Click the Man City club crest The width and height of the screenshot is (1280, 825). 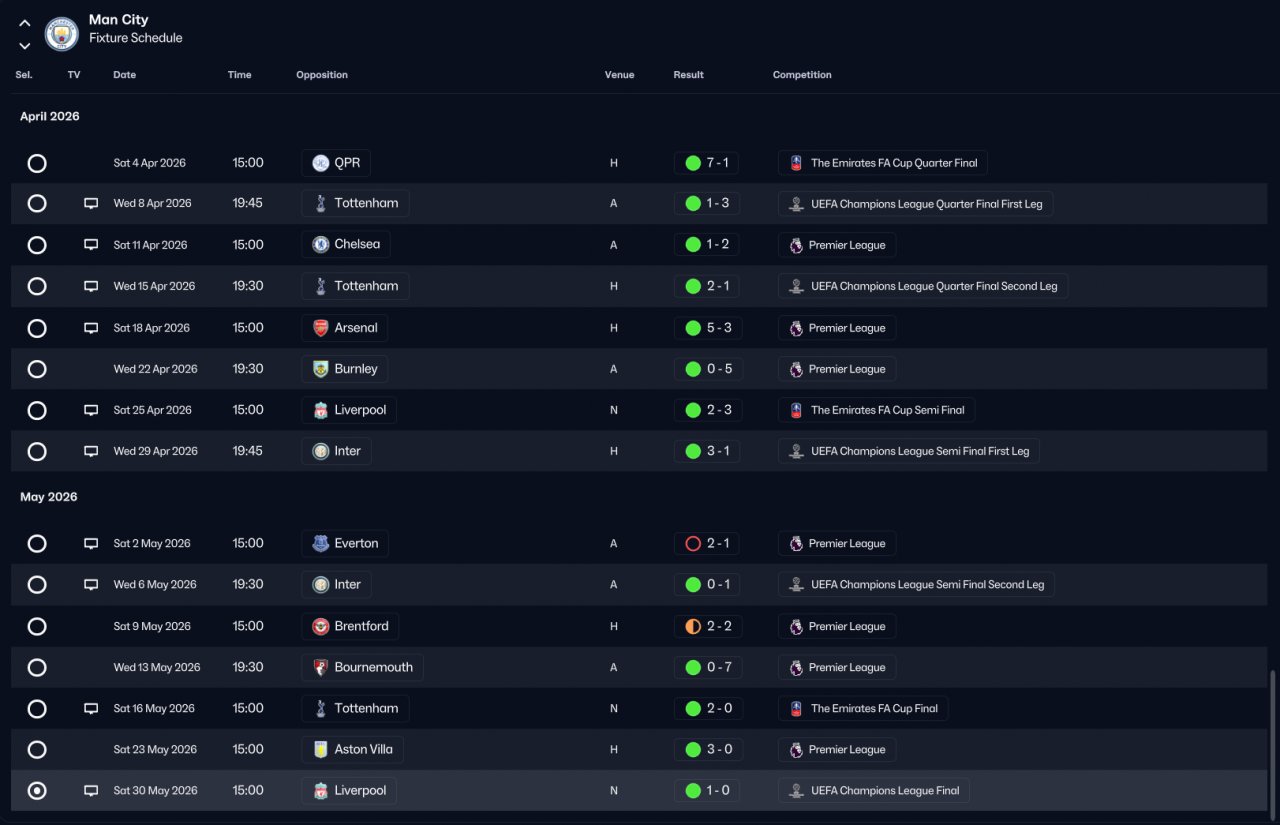coord(62,34)
